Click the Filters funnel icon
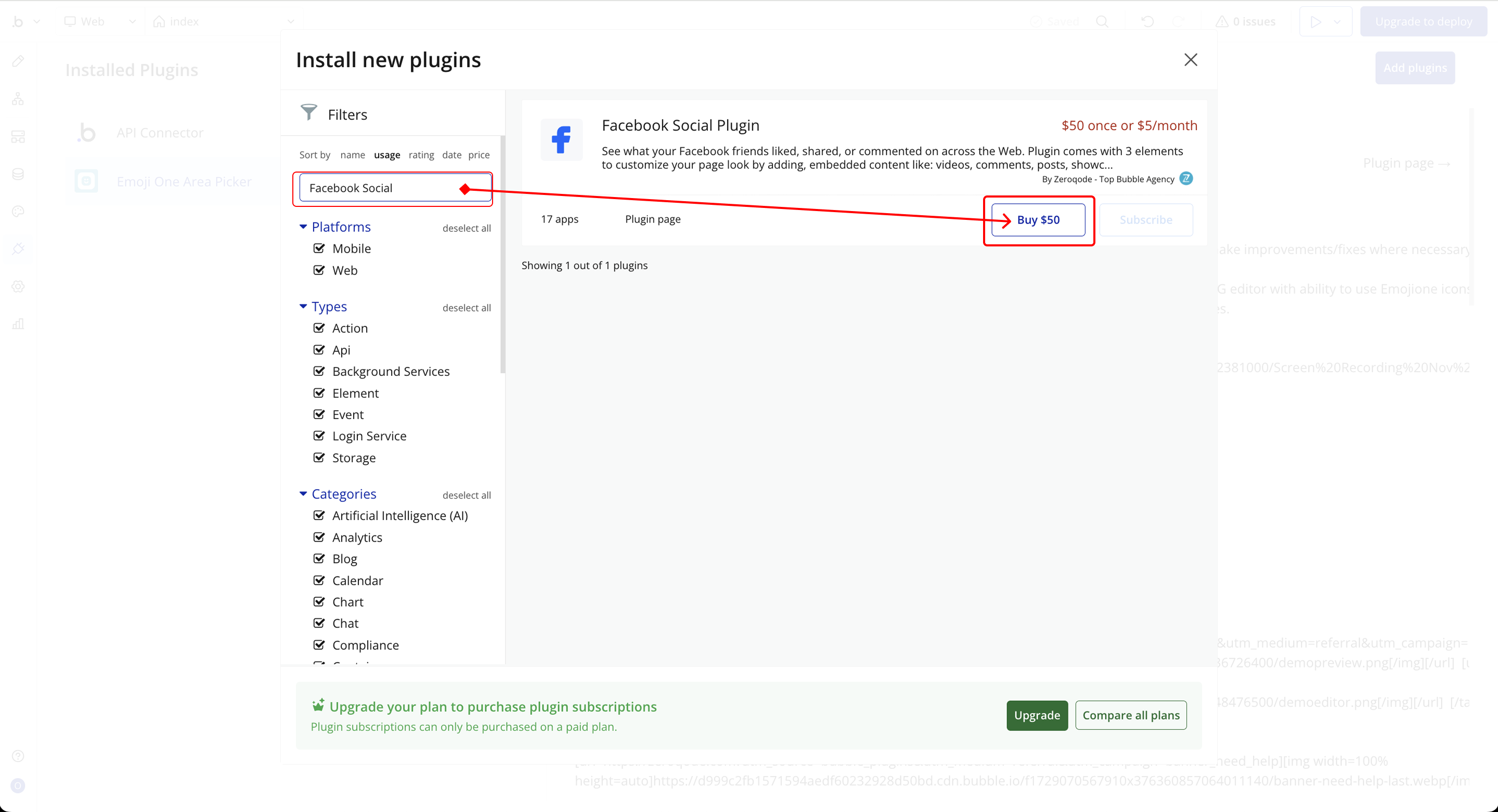1498x812 pixels. (309, 112)
